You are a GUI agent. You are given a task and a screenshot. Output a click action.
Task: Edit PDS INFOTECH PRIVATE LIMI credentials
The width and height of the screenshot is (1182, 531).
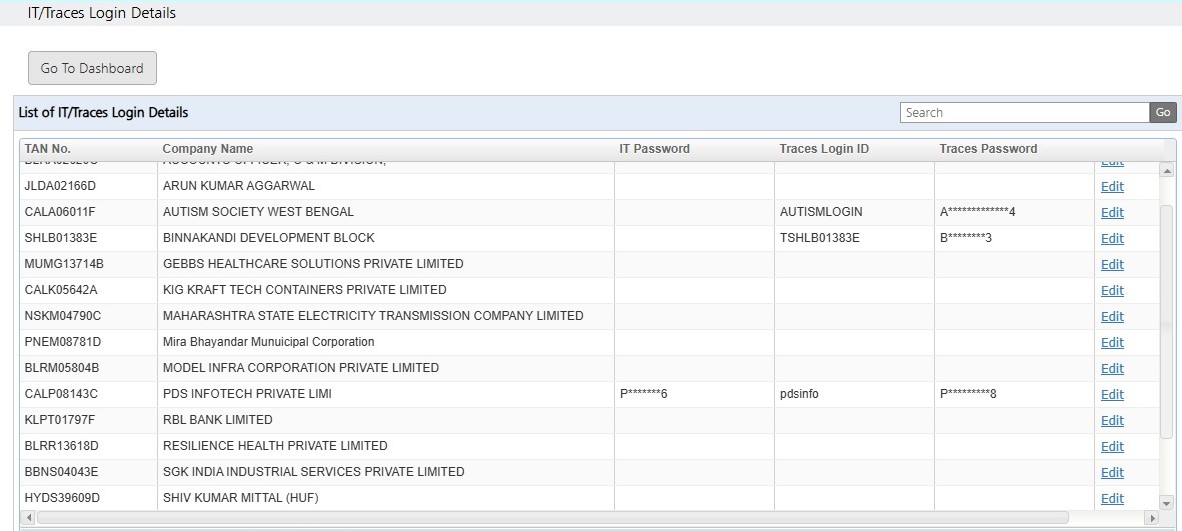pyautogui.click(x=1112, y=394)
